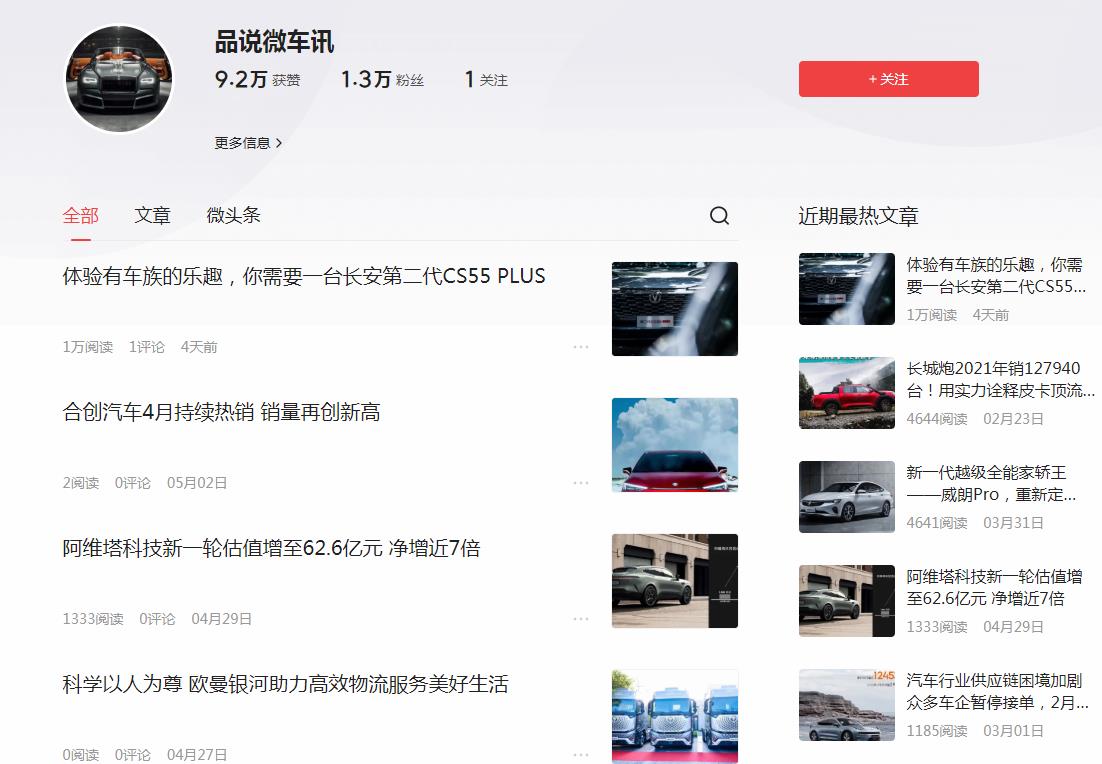Switch to the 微头条 tab
This screenshot has height=764, width=1102.
[233, 215]
